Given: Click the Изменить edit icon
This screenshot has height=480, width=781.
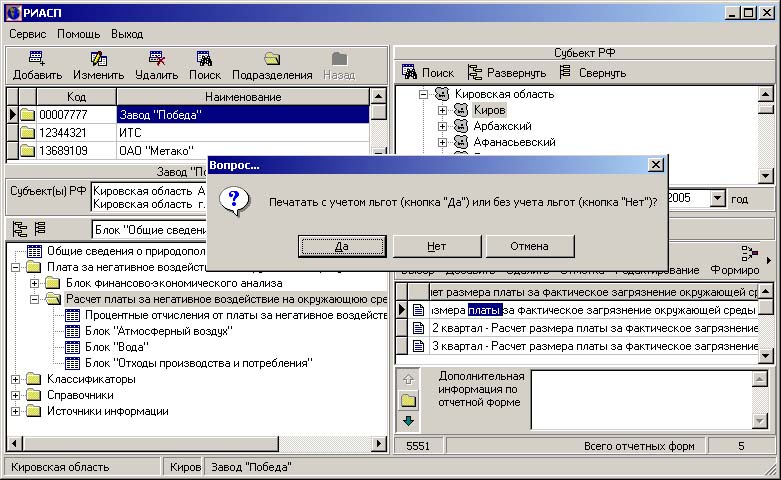Looking at the screenshot, I should [98, 59].
